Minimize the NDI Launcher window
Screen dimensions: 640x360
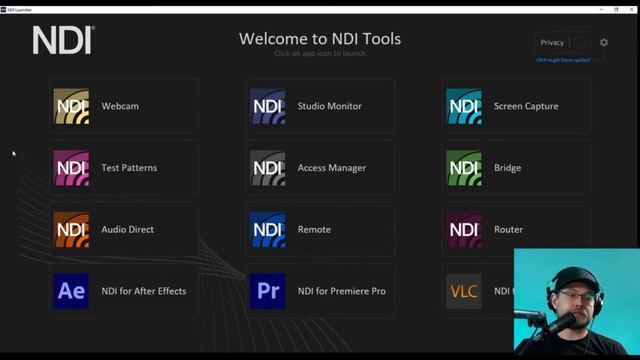click(x=602, y=9)
